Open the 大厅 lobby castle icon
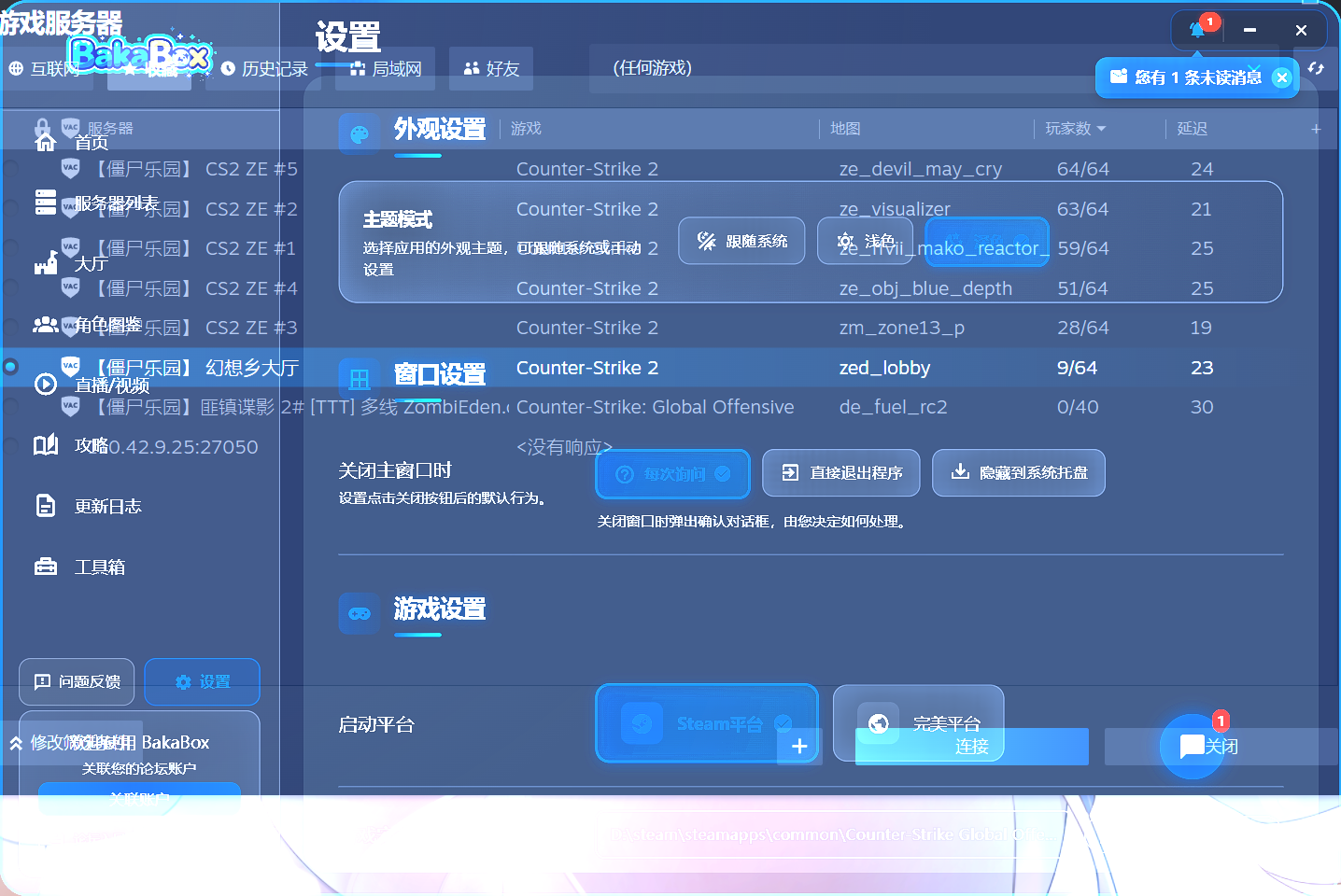Screen dimensions: 1341x896 46,263
